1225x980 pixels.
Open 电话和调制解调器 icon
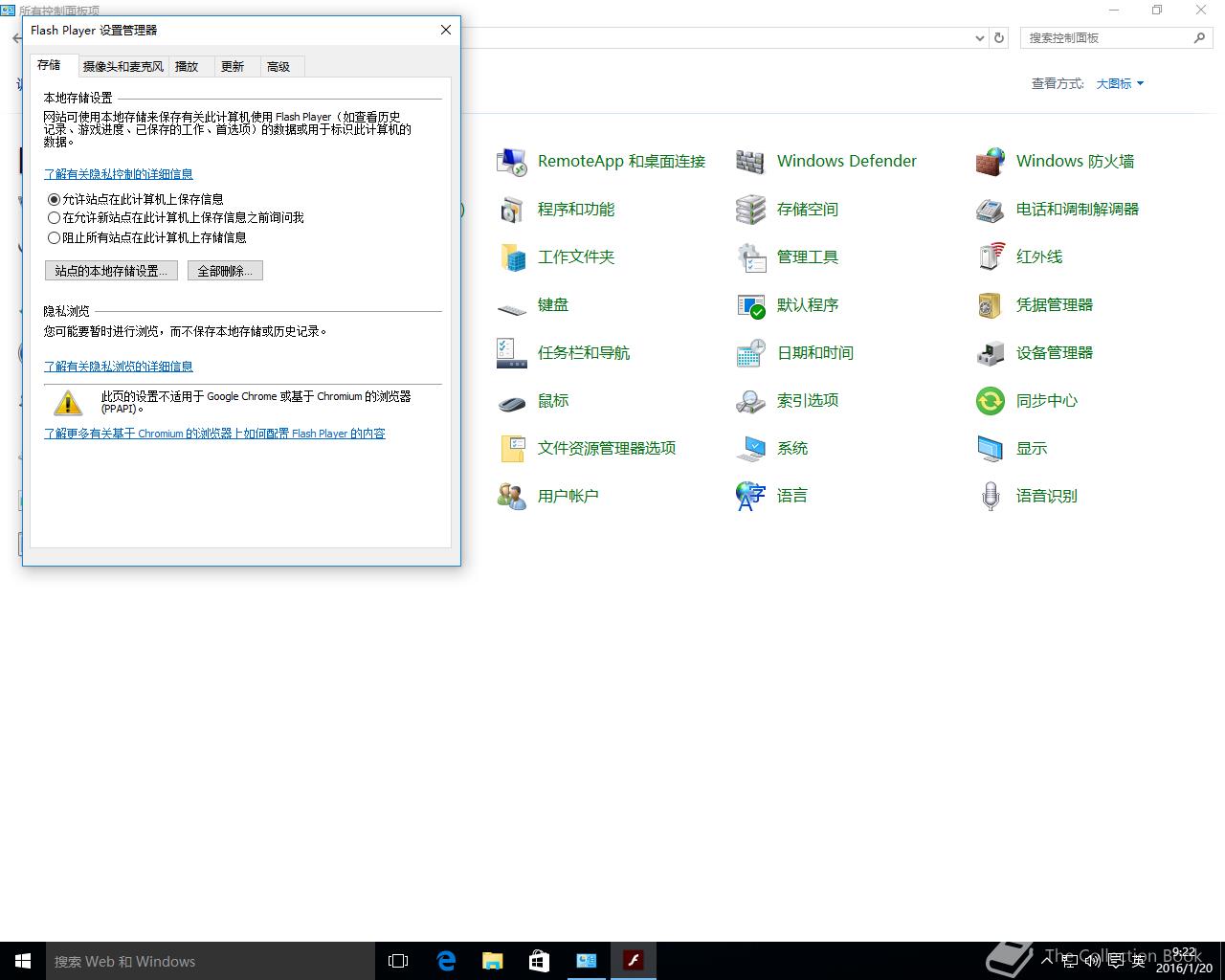(991, 210)
